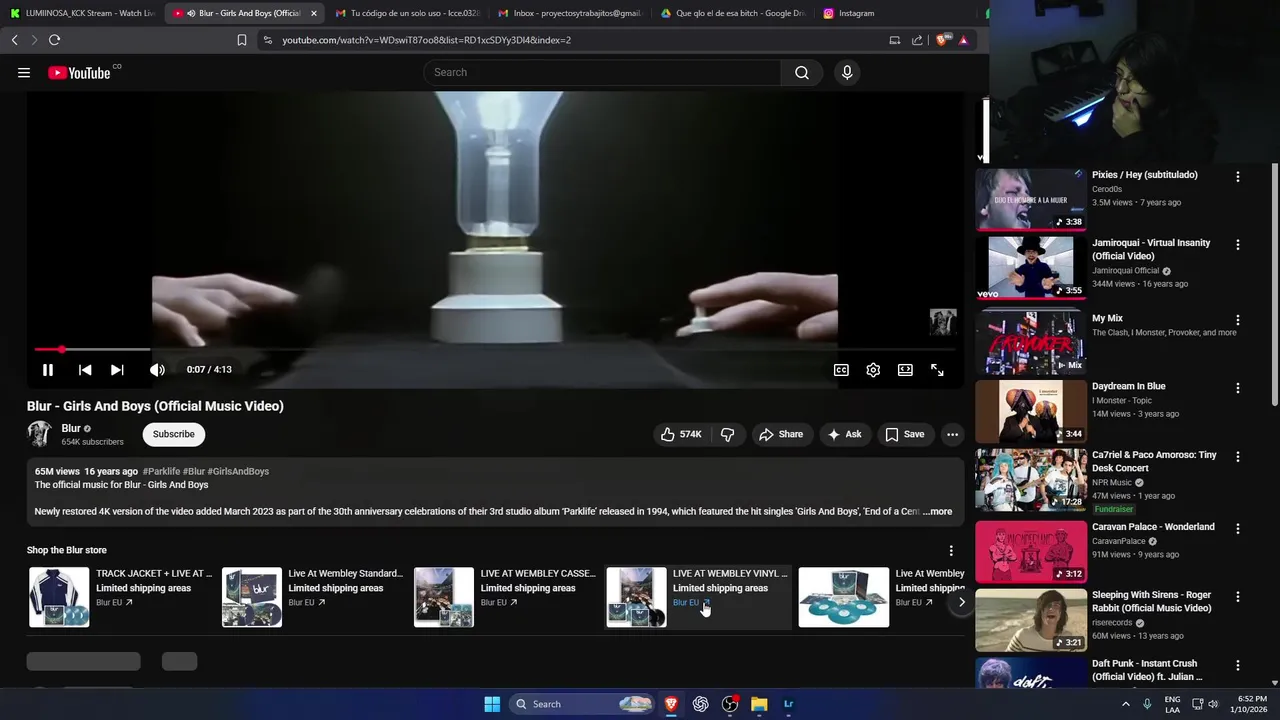
Task: Skip to the previous video
Action: click(x=85, y=370)
